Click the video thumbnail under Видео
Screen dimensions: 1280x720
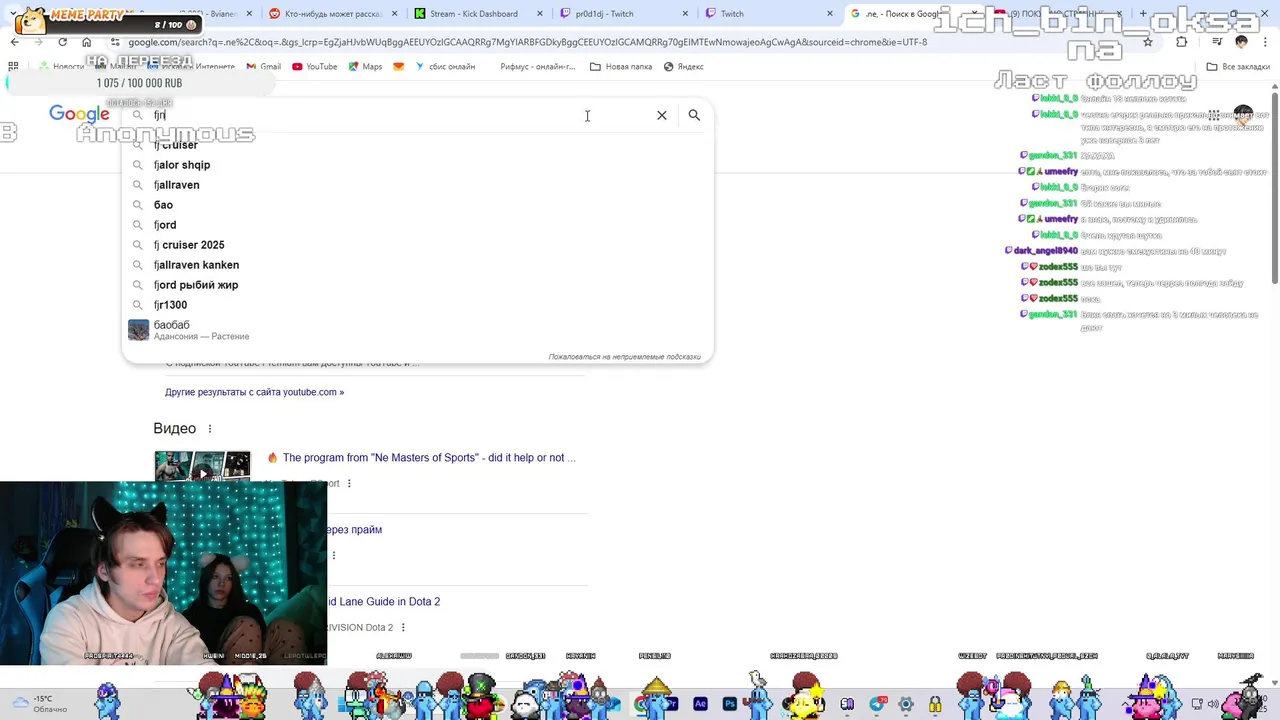pyautogui.click(x=202, y=466)
